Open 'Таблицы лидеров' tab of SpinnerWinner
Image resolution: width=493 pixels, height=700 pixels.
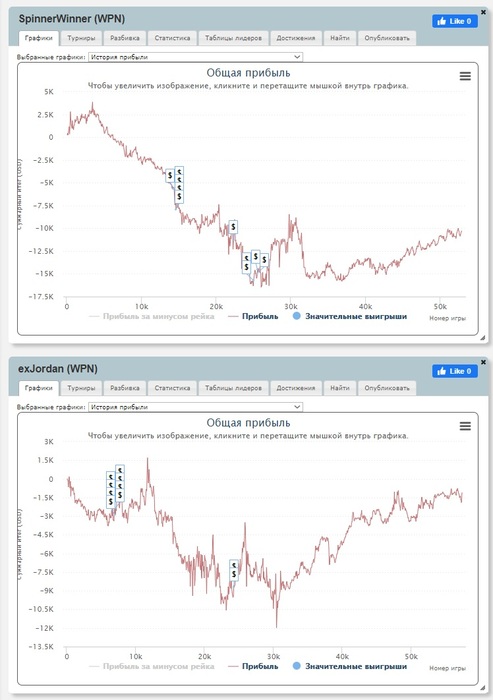pos(233,38)
